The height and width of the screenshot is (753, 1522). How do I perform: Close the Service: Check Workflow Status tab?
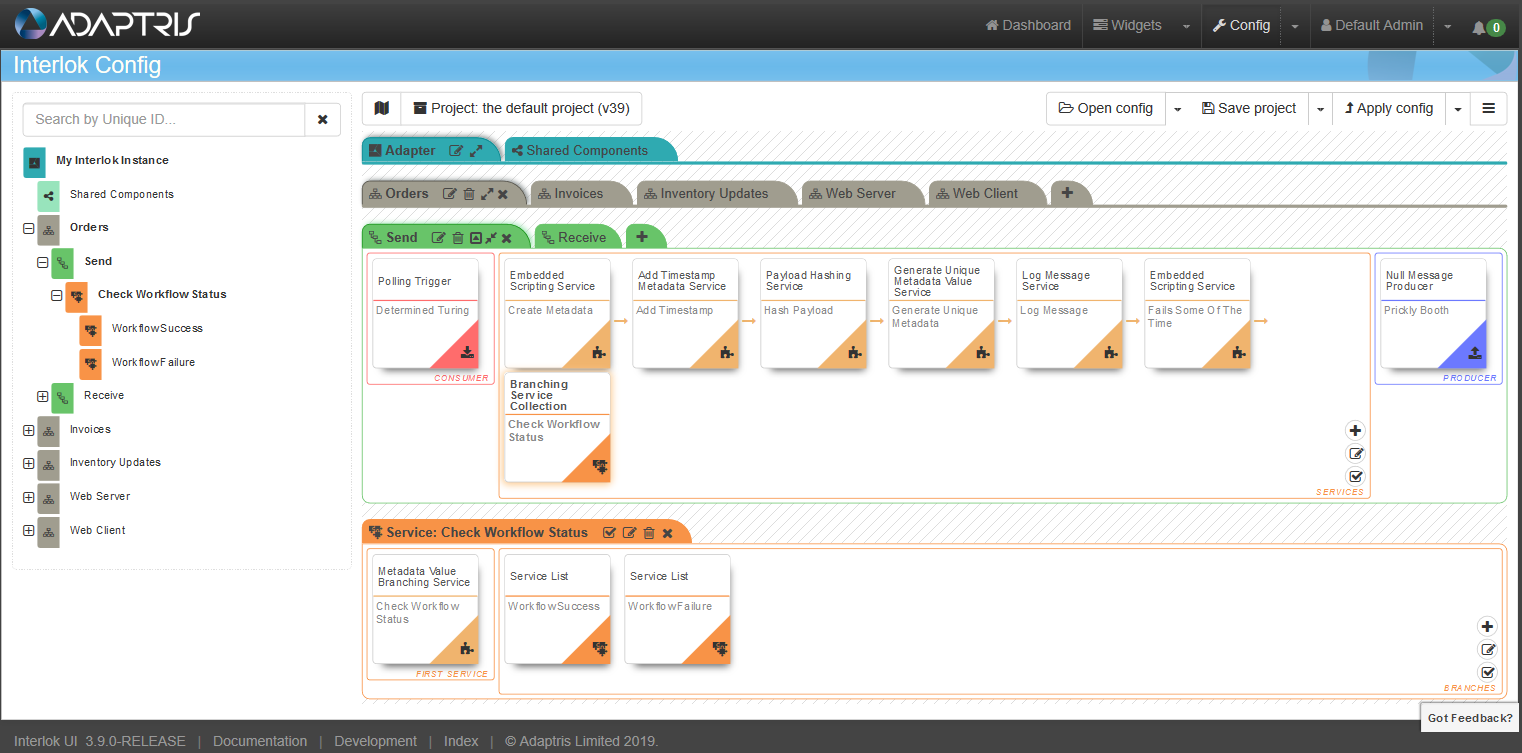point(667,533)
